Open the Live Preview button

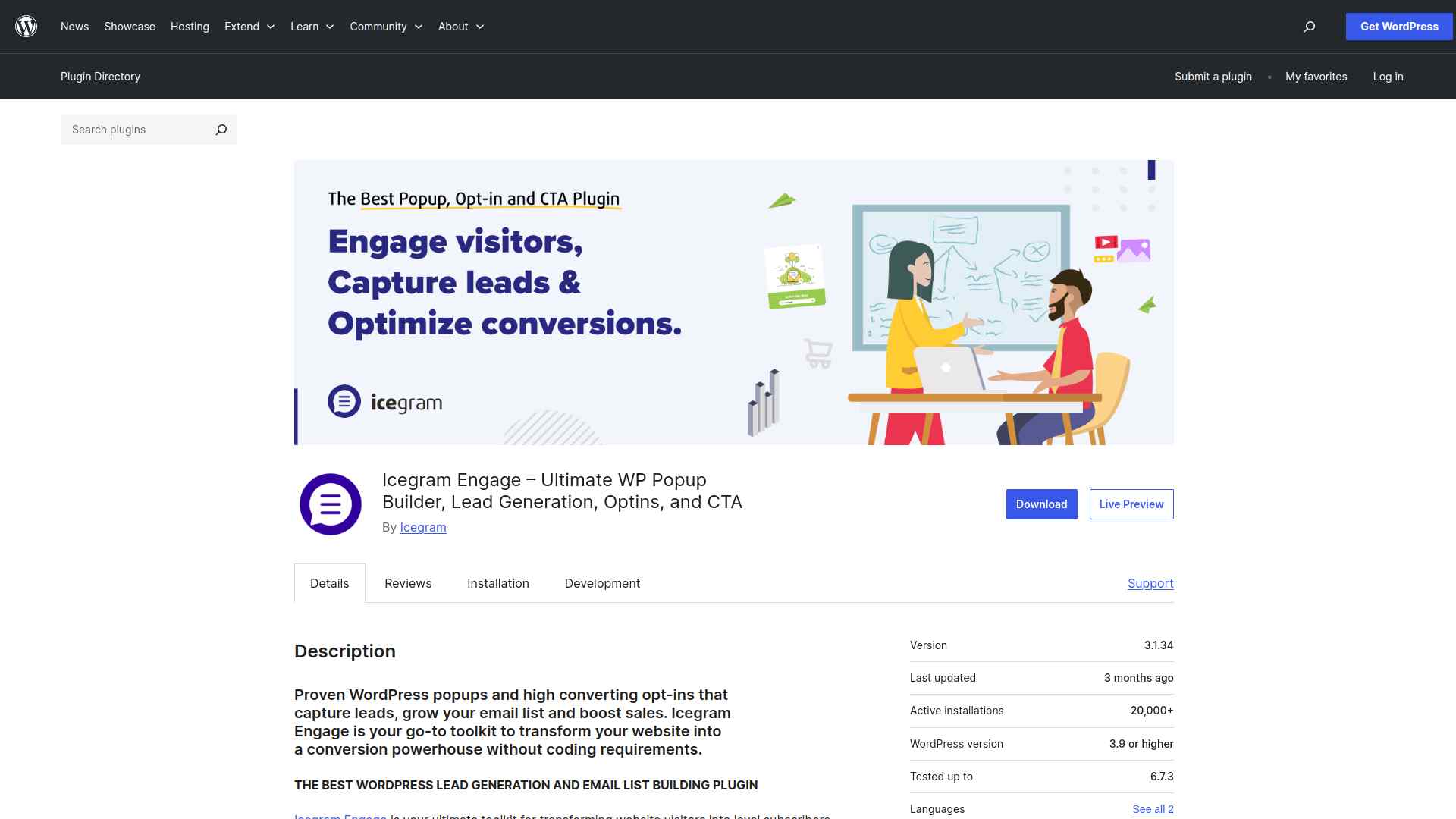(x=1131, y=504)
